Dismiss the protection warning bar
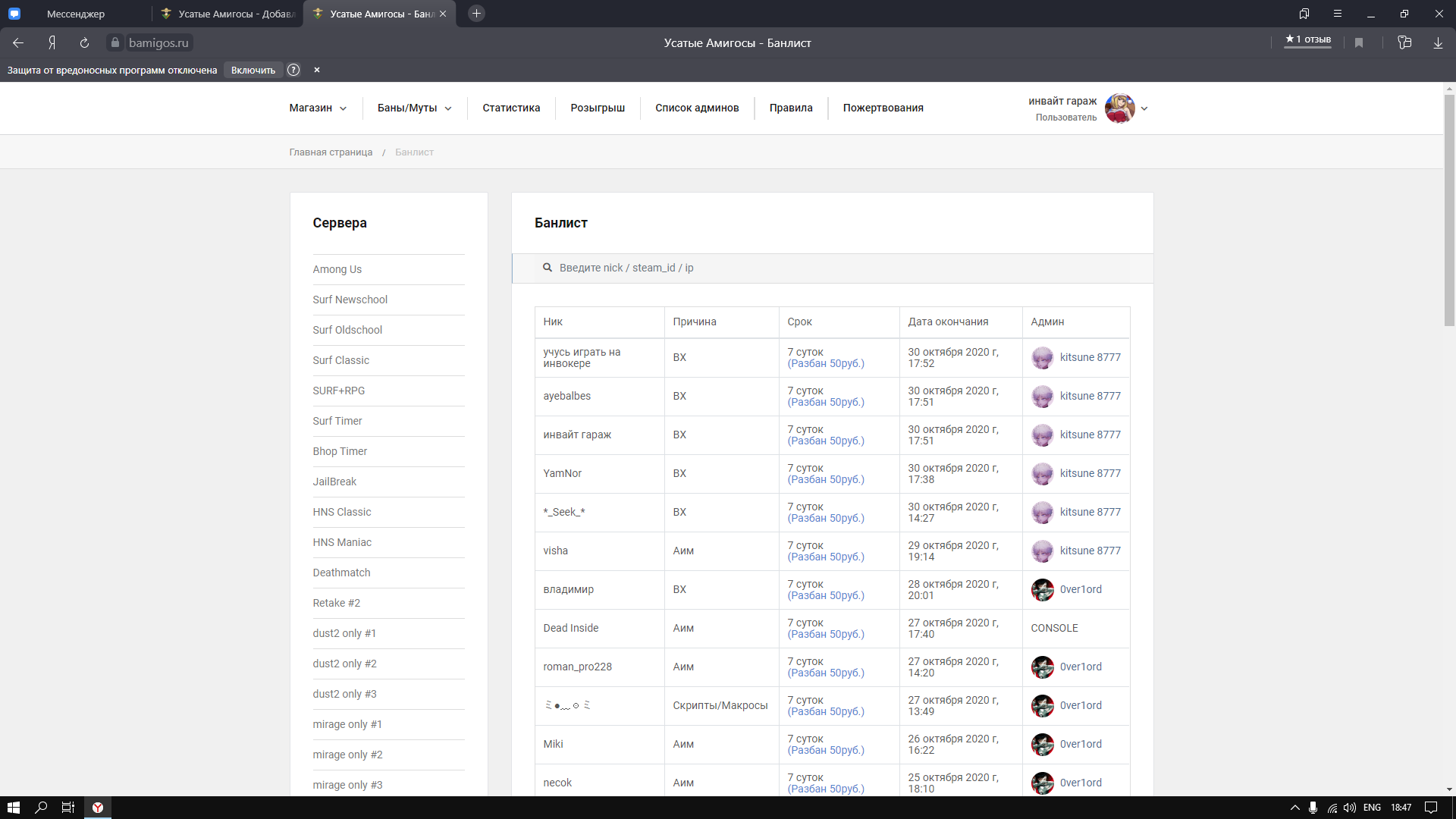 (317, 70)
